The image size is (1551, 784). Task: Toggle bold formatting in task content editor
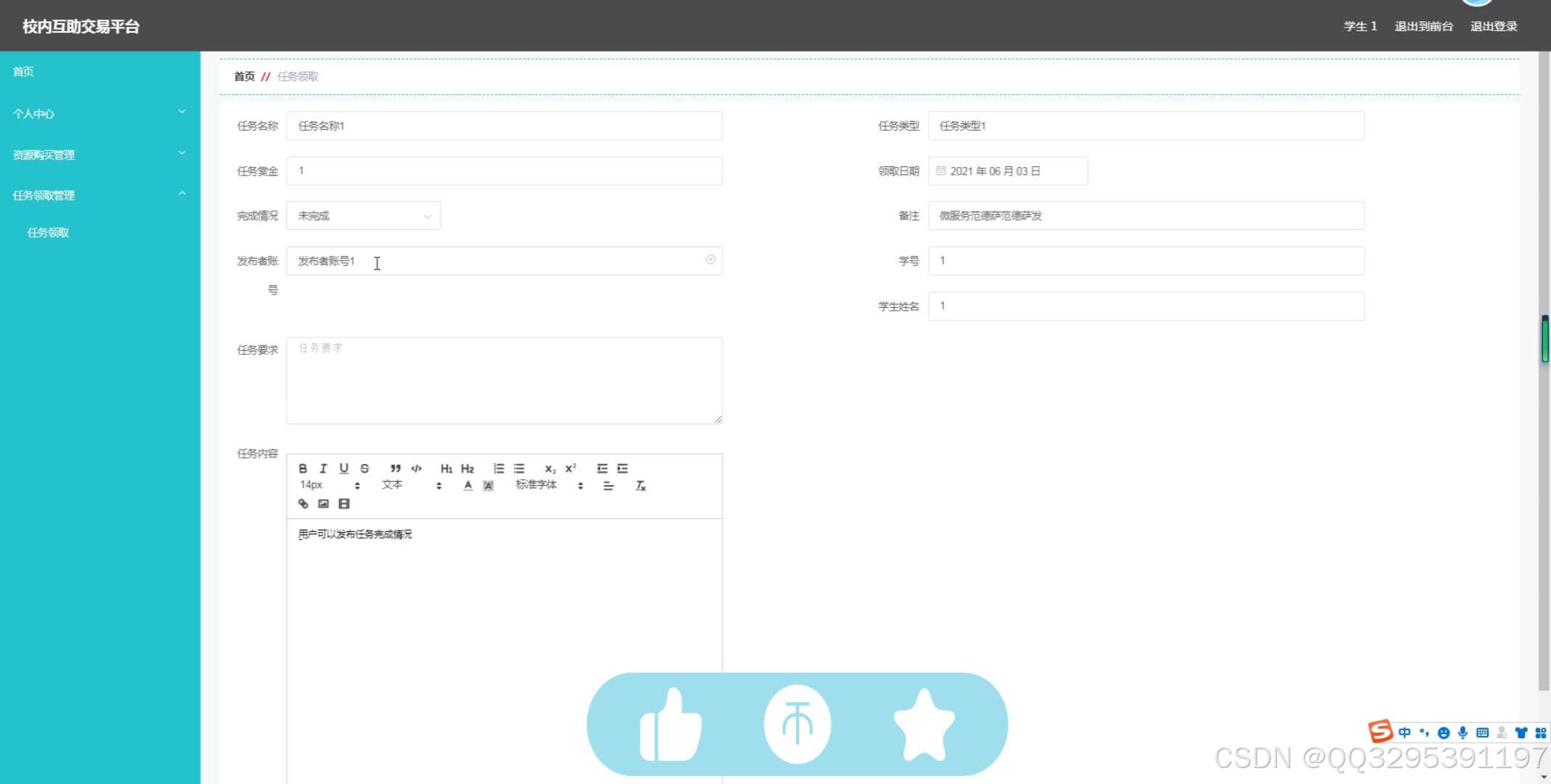(303, 468)
